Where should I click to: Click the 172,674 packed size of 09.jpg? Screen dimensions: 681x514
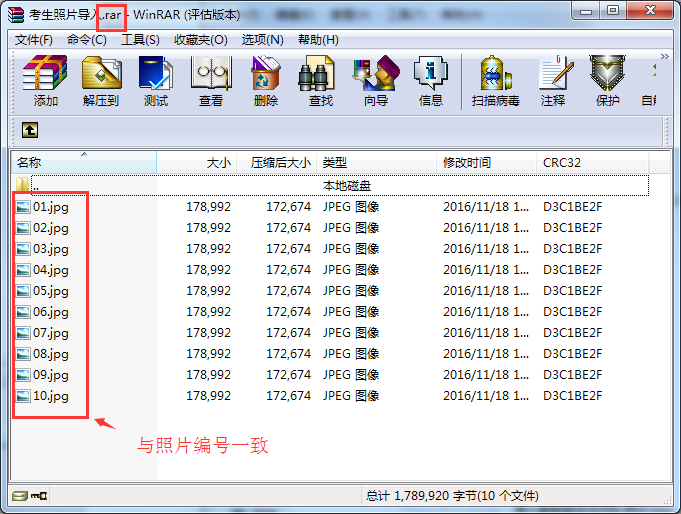[288, 375]
